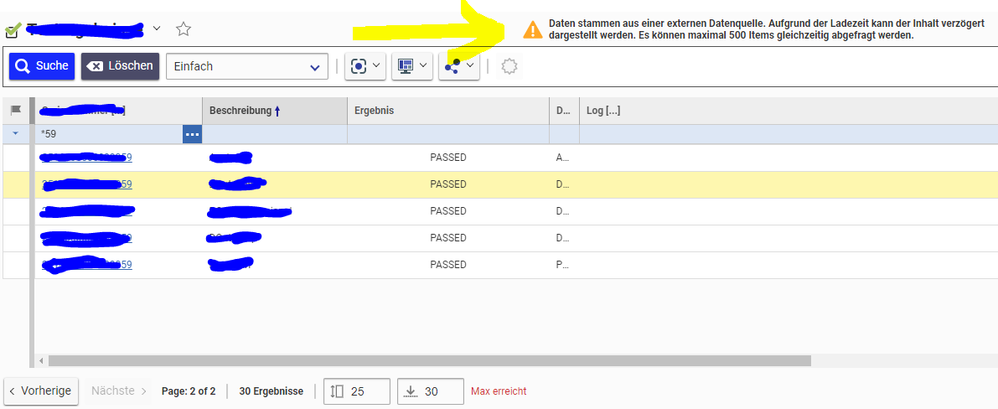Expand the title dropdown chevron beside star
998x409 pixels.
[157, 29]
